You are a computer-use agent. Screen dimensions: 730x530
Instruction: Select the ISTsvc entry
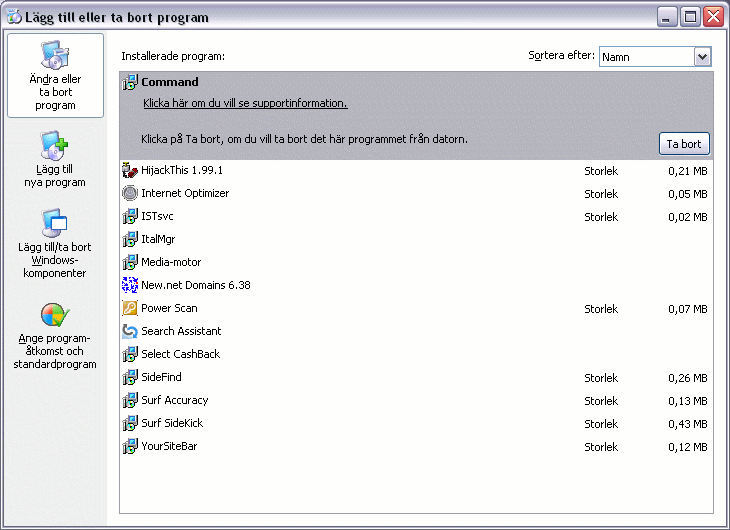pos(416,216)
